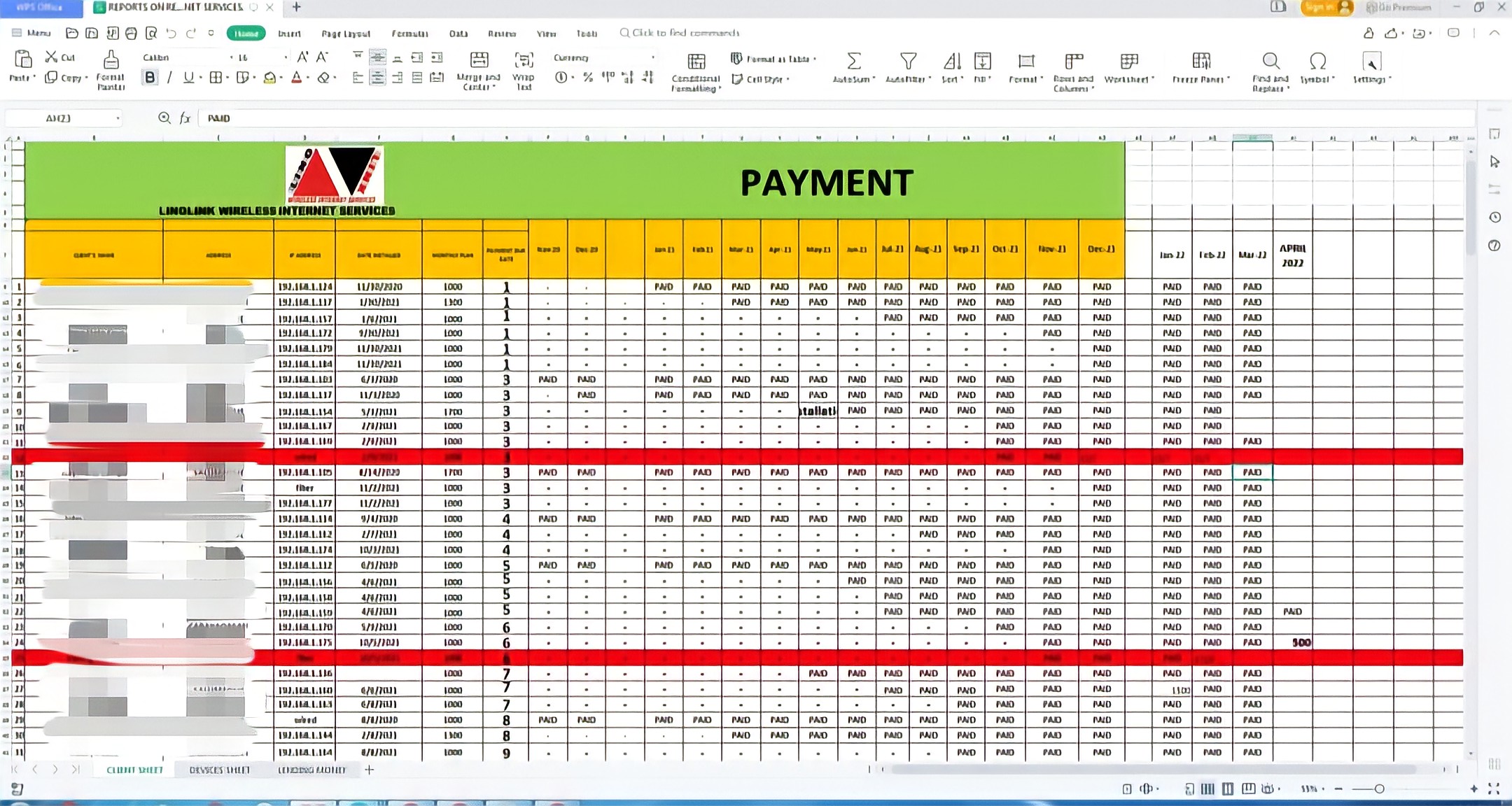Screen dimensions: 1512x806
Task: Click the Merge and Center icon
Action: tap(479, 60)
